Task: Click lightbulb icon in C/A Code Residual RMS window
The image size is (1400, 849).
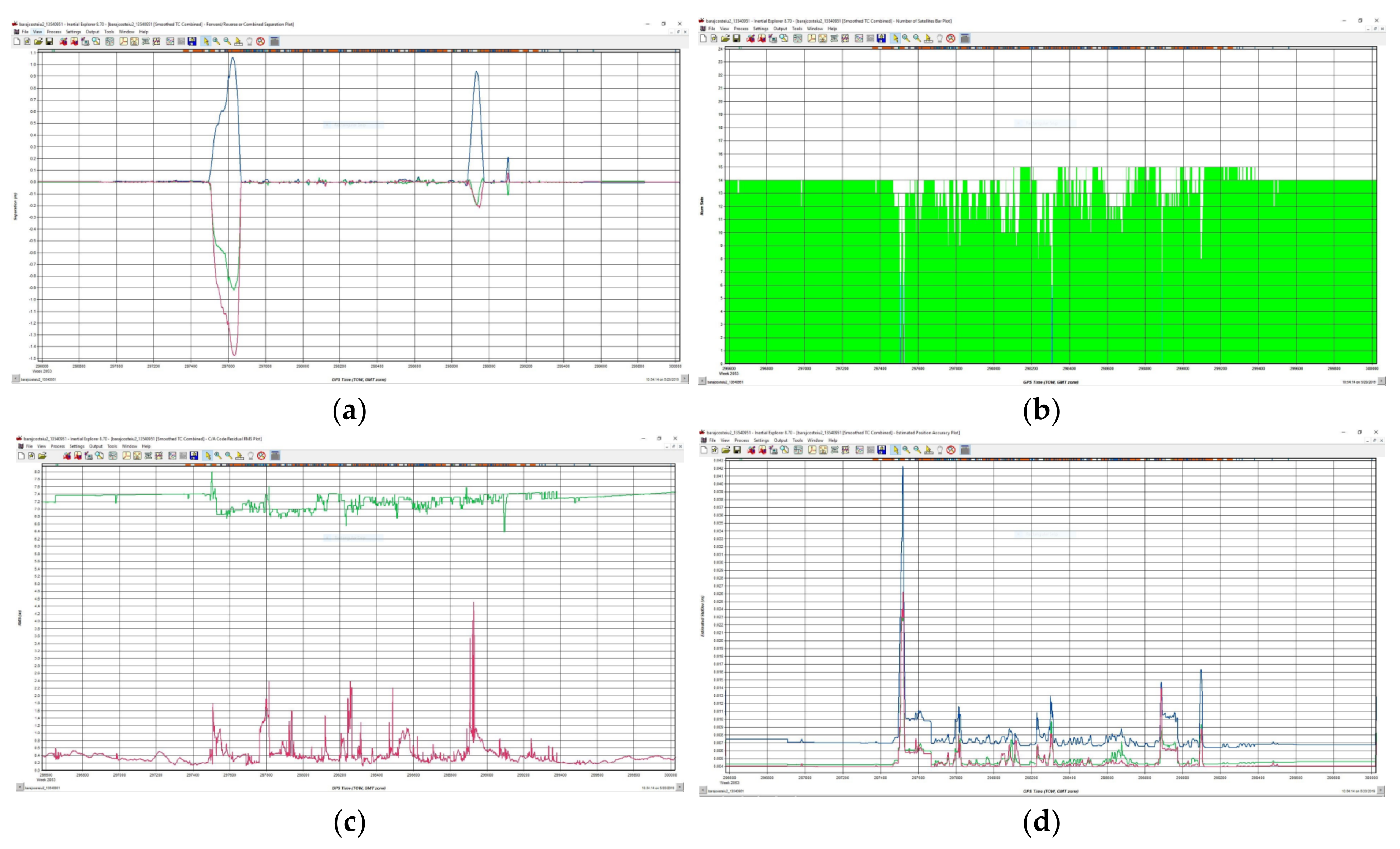Action: pyautogui.click(x=250, y=456)
